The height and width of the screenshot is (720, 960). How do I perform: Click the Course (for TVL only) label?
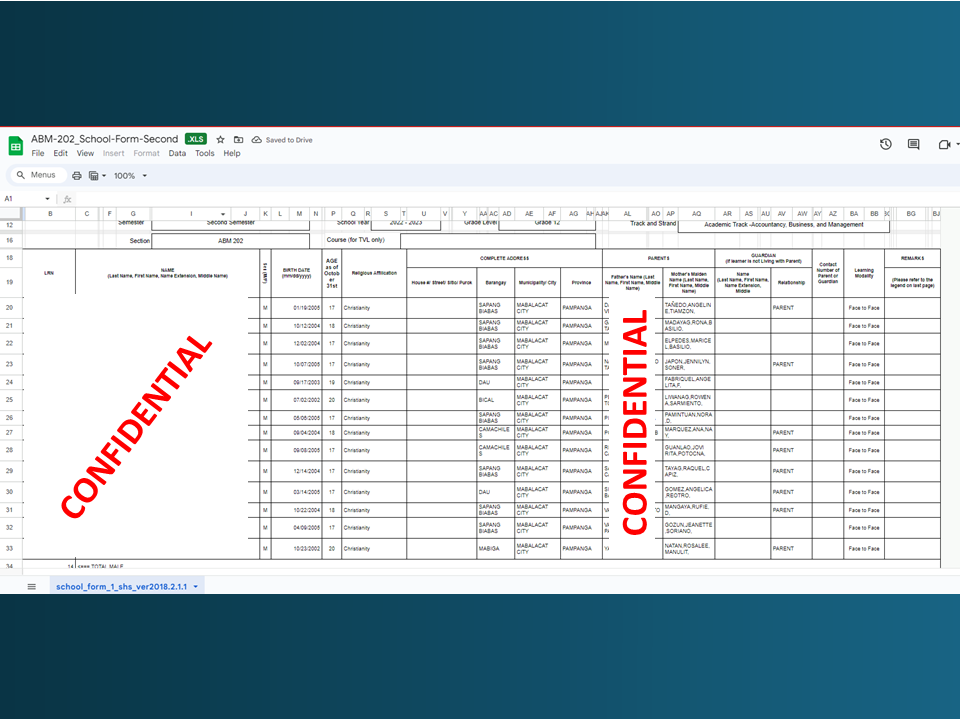pos(356,240)
